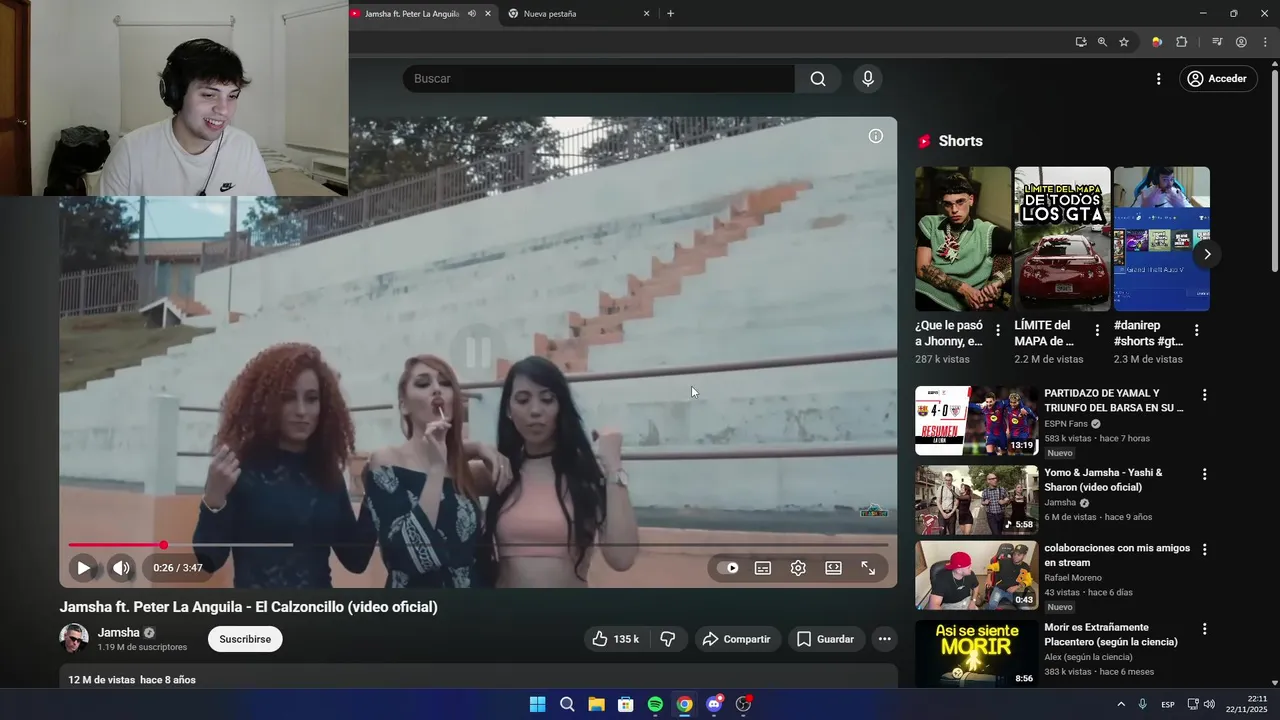The height and width of the screenshot is (720, 1280).
Task: Open the Chrome three-dot menu
Action: [x=1265, y=42]
